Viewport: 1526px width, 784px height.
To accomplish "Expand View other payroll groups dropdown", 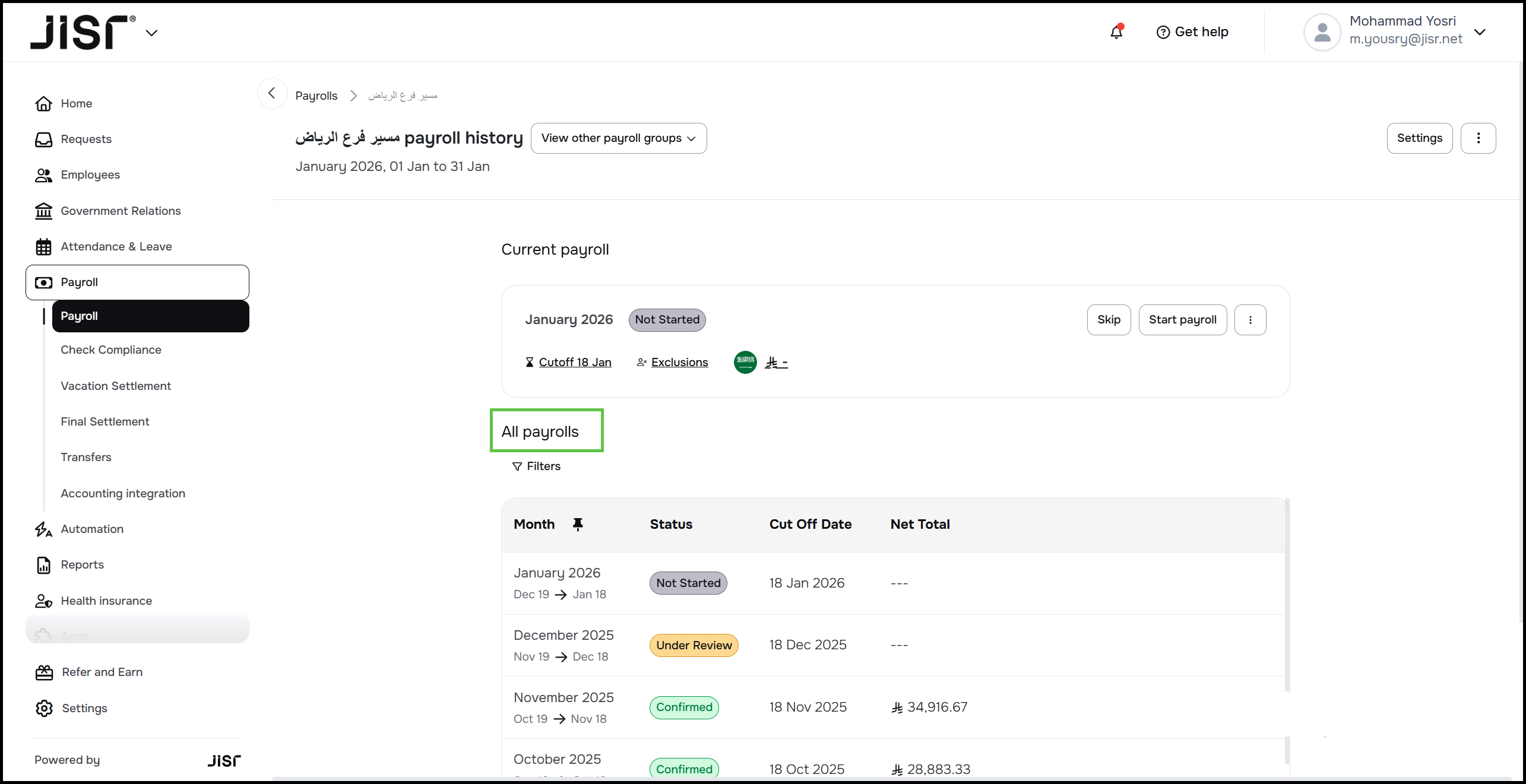I will [618, 138].
